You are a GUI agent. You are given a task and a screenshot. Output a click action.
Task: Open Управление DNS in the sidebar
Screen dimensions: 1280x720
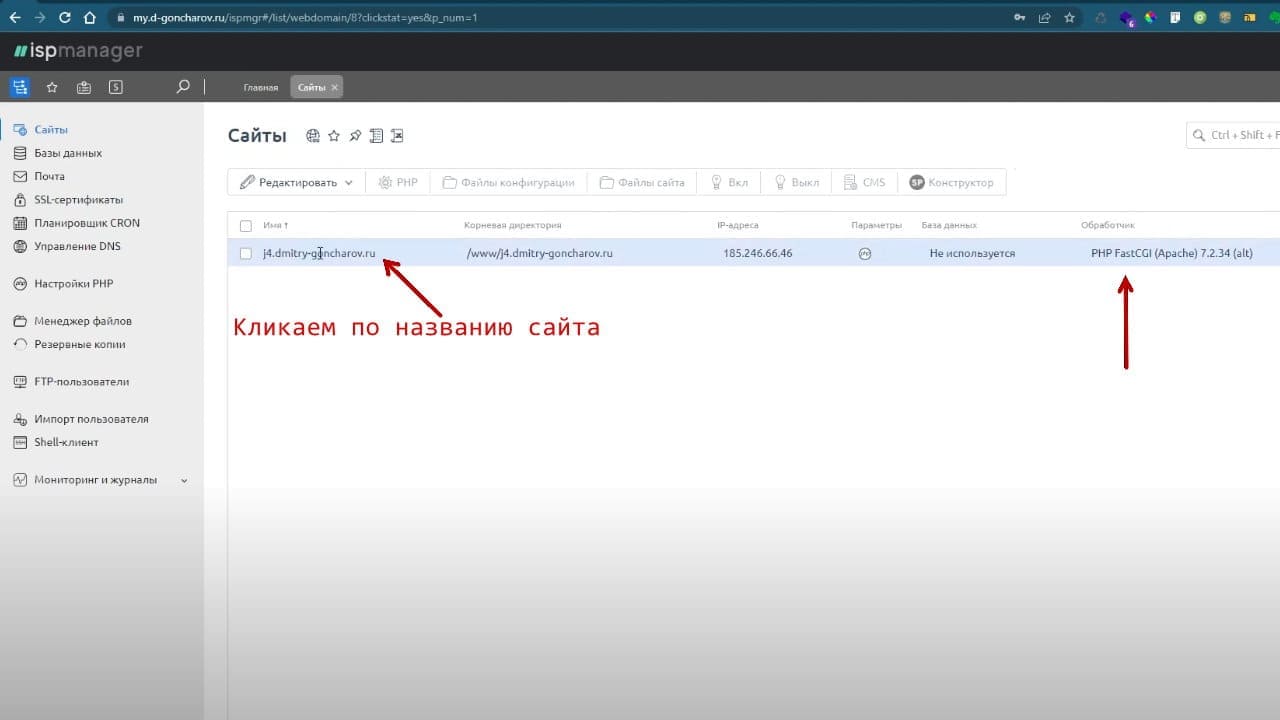point(77,246)
